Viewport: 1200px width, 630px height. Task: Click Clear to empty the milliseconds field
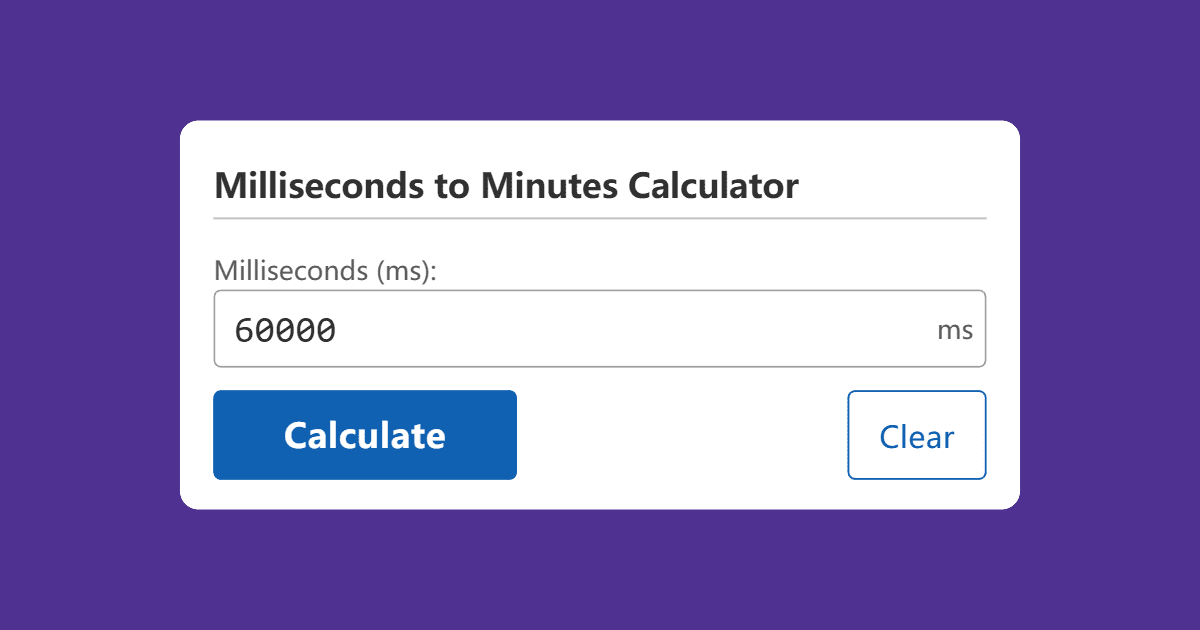point(916,435)
